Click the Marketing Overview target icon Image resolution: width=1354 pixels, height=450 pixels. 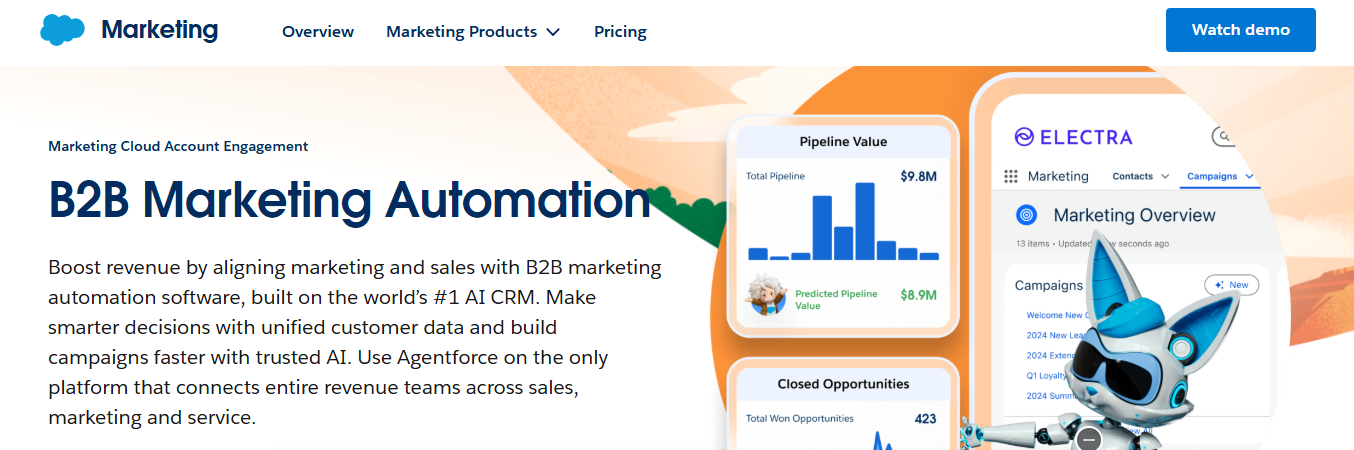click(x=1026, y=214)
